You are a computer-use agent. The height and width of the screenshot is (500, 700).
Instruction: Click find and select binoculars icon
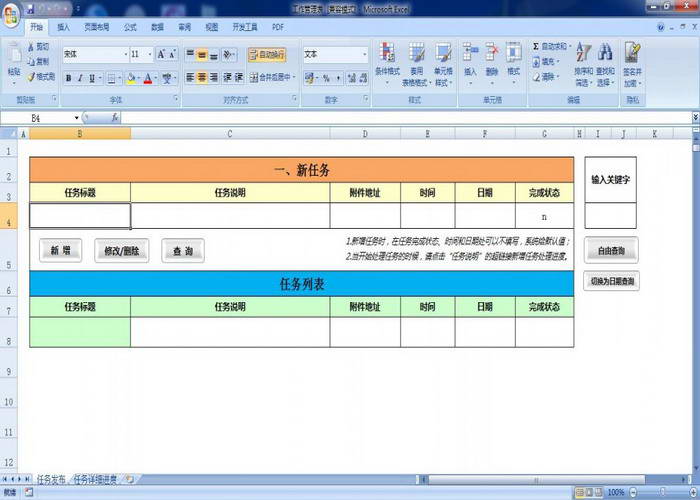pos(605,53)
